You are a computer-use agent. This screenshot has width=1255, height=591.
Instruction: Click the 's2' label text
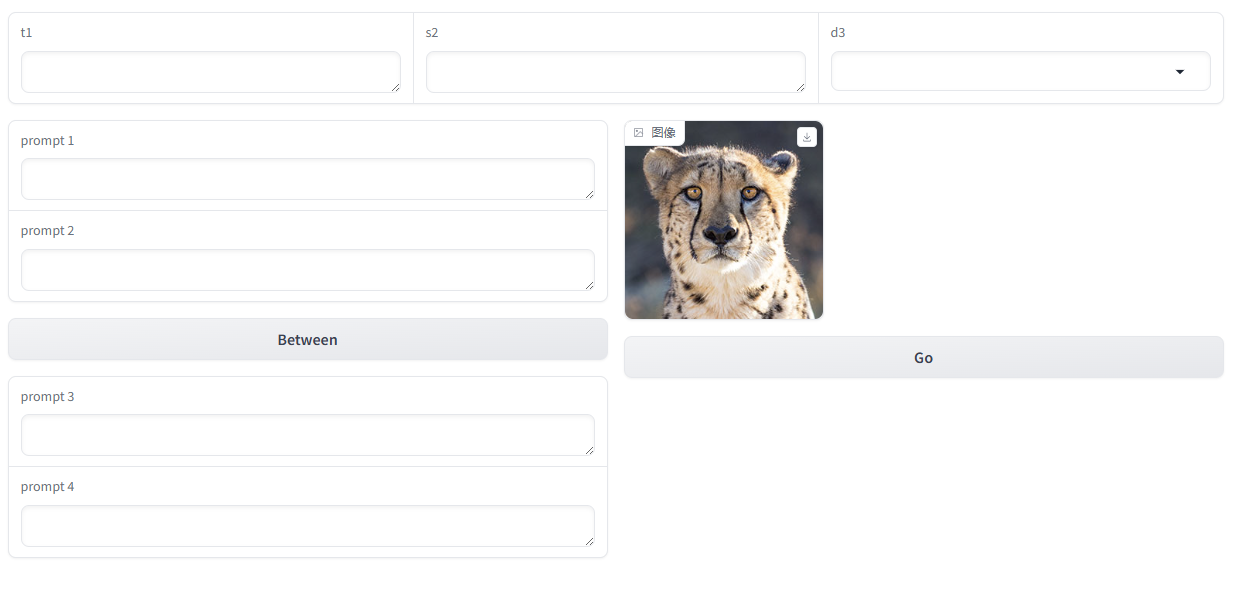[432, 32]
